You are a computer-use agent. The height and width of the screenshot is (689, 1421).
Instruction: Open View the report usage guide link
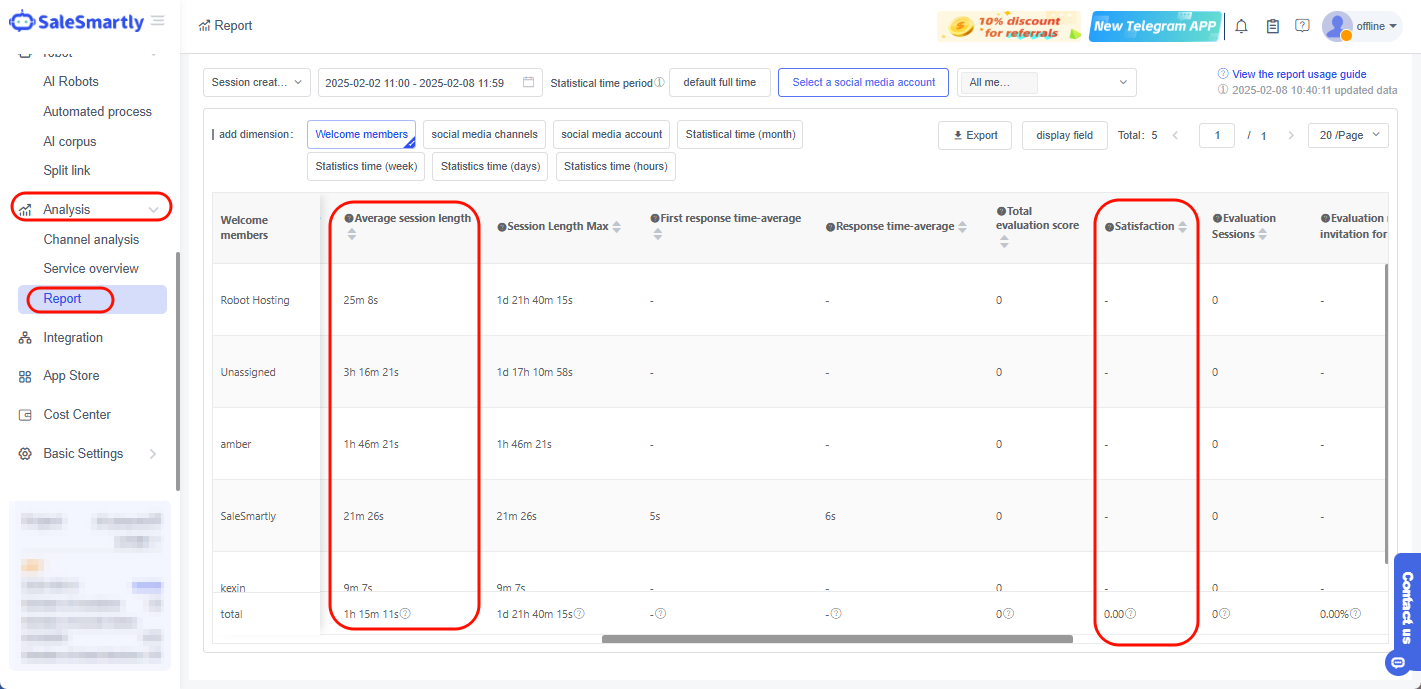click(1298, 74)
